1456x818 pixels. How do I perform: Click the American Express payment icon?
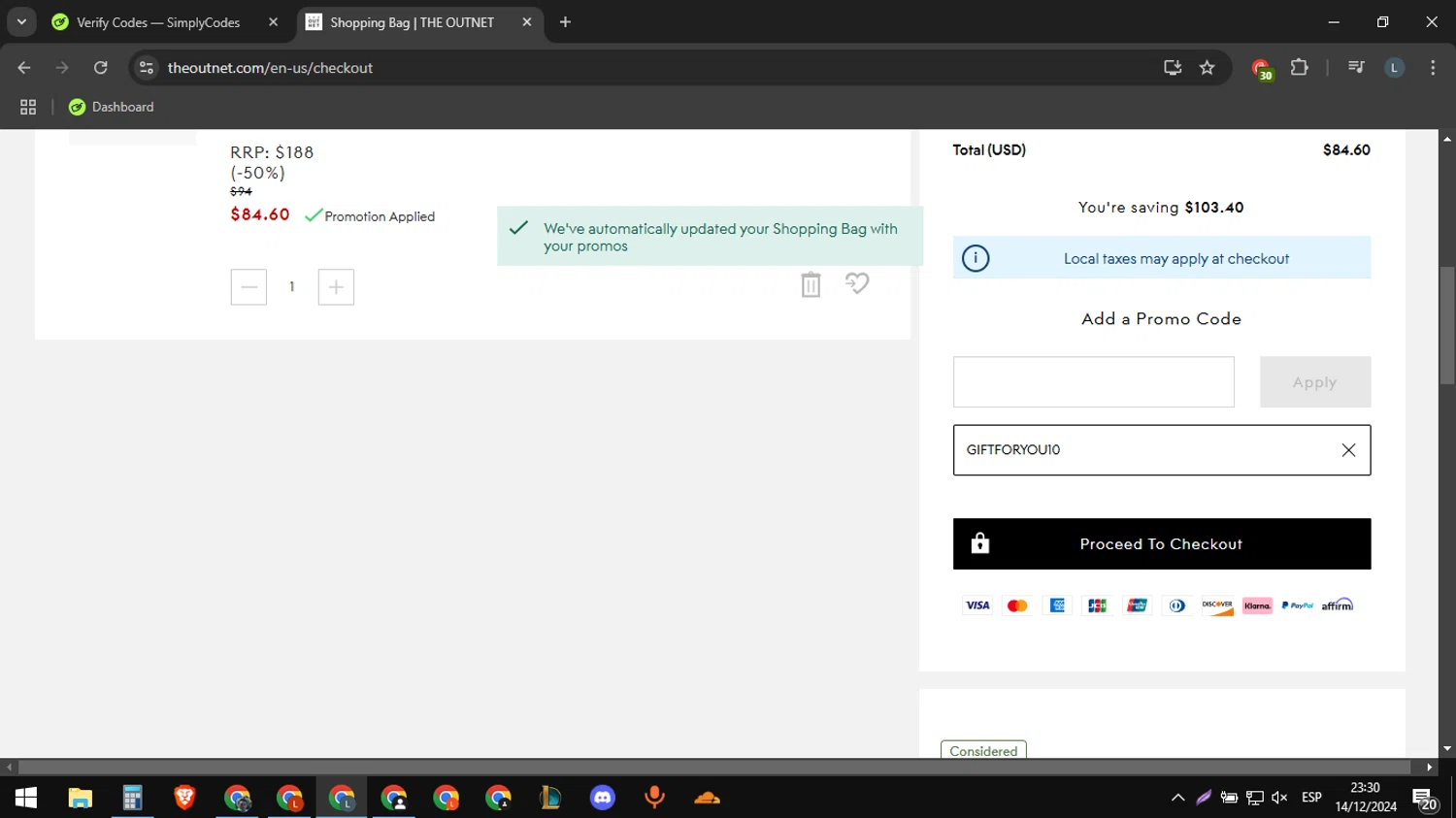(1057, 605)
